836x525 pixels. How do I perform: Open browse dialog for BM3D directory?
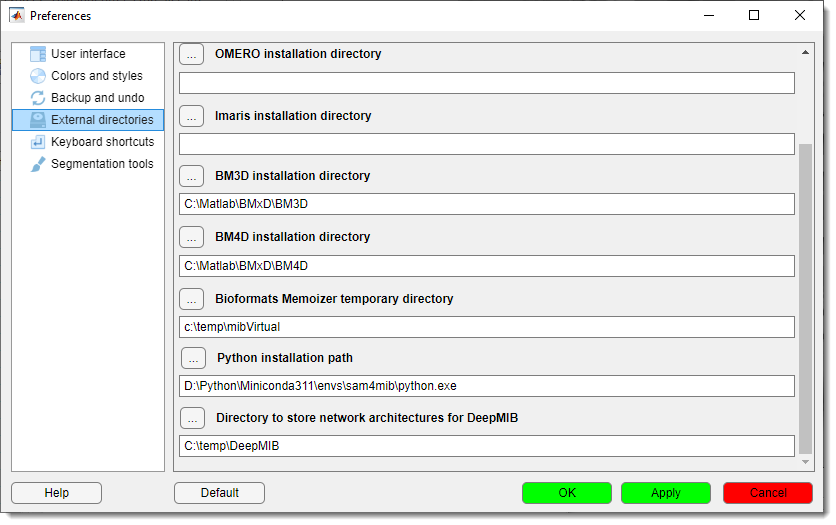click(192, 176)
